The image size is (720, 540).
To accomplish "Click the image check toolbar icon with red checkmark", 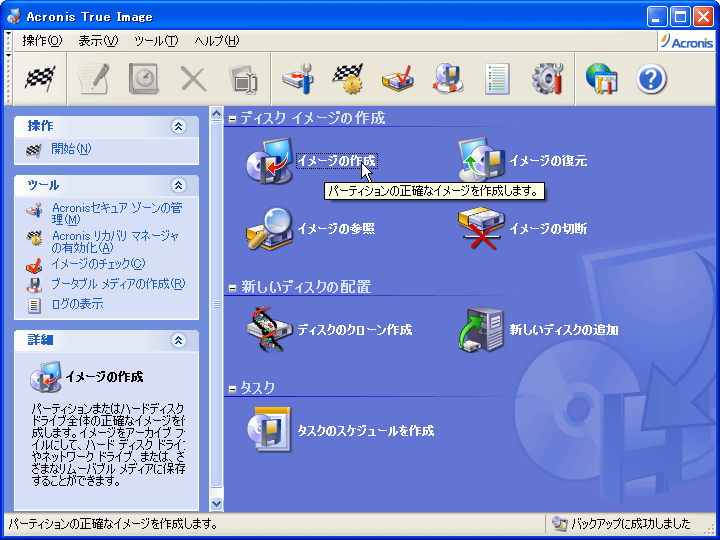I will pyautogui.click(x=398, y=79).
